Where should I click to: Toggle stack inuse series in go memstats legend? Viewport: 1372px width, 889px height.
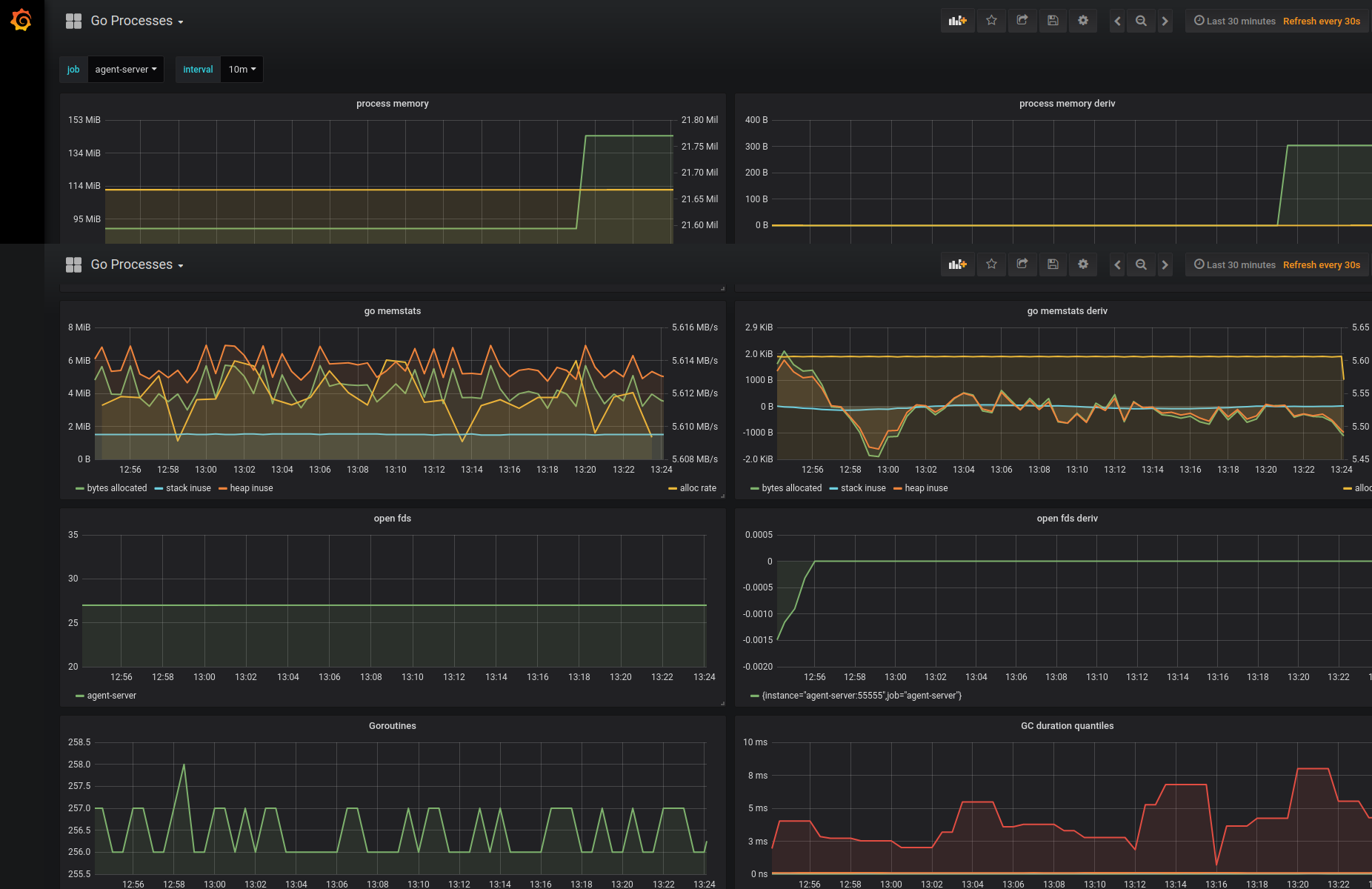(188, 488)
